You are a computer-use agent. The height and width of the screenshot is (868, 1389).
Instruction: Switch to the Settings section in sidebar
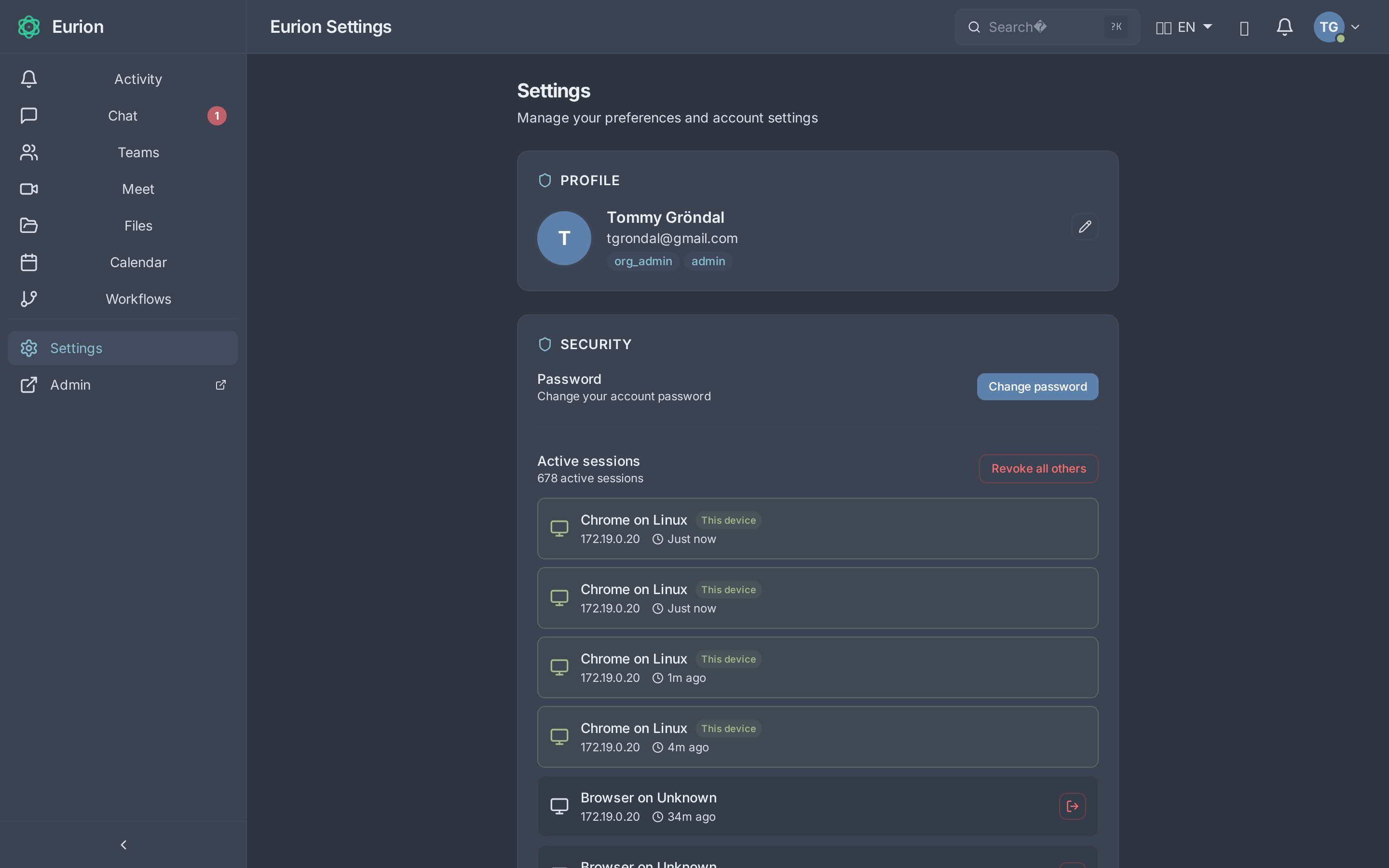[76, 347]
